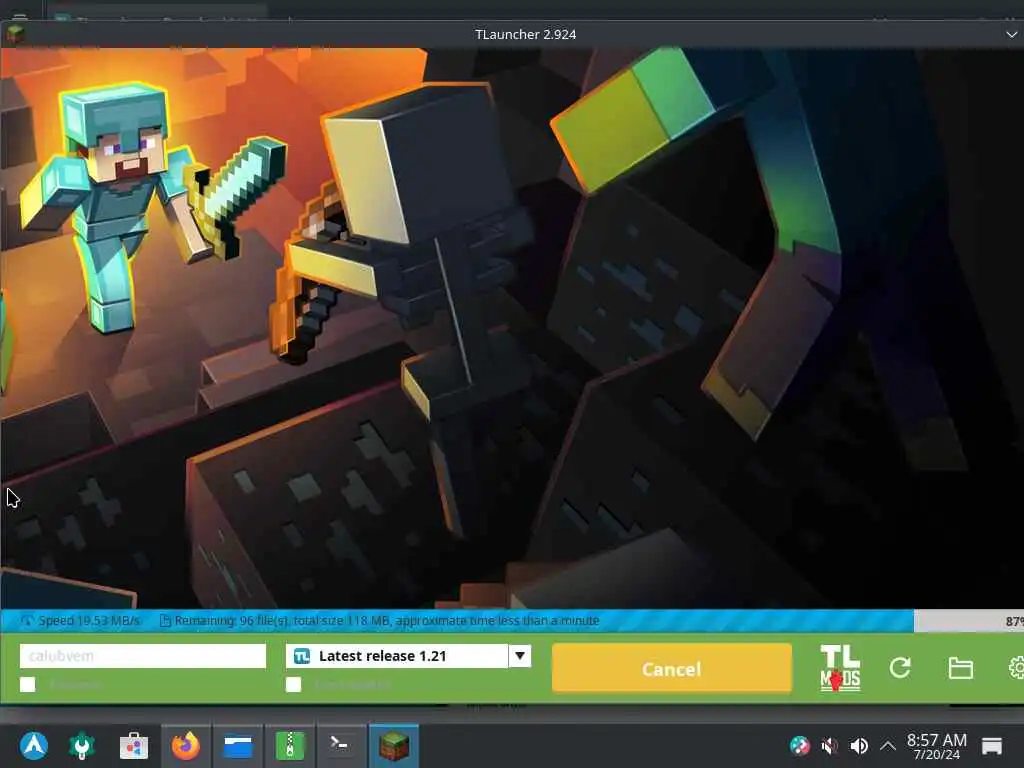Click the Speed 19.53 MB/s status text
1024x768 pixels.
[x=89, y=620]
